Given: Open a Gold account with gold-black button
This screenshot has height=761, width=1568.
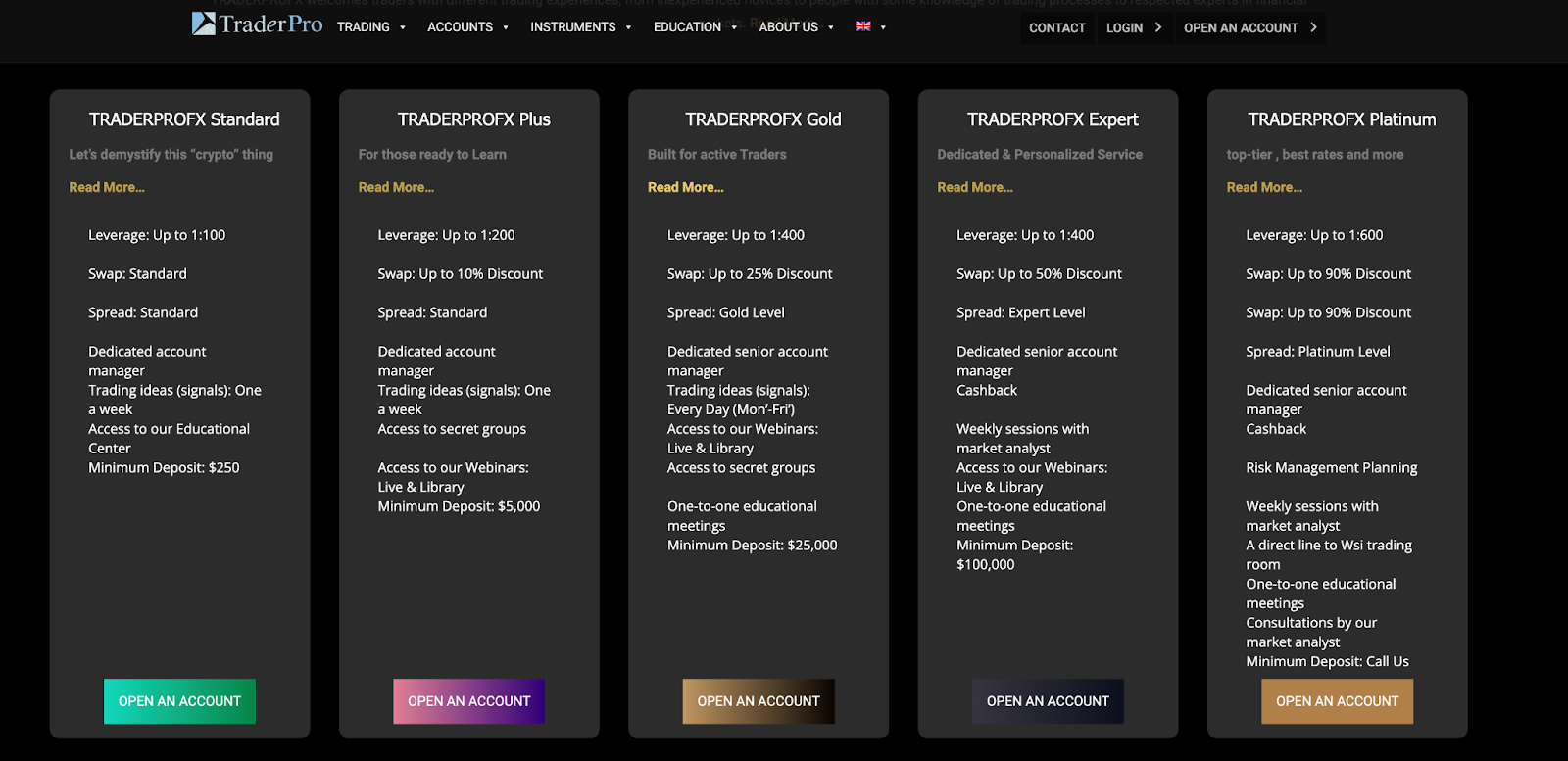Looking at the screenshot, I should coord(759,701).
